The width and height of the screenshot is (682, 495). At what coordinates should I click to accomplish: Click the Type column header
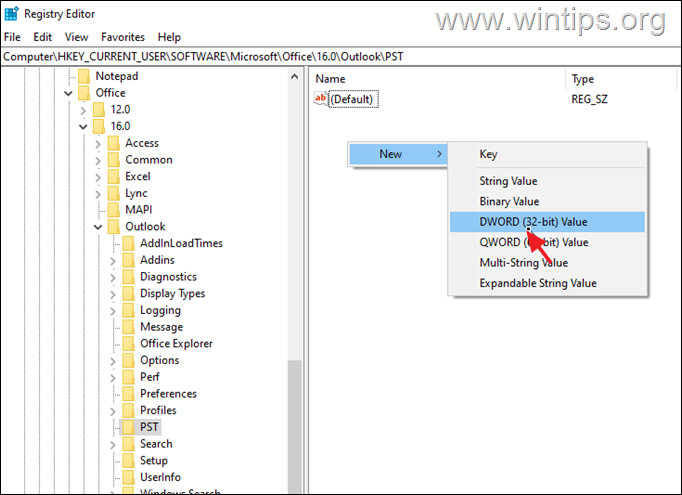click(x=583, y=79)
